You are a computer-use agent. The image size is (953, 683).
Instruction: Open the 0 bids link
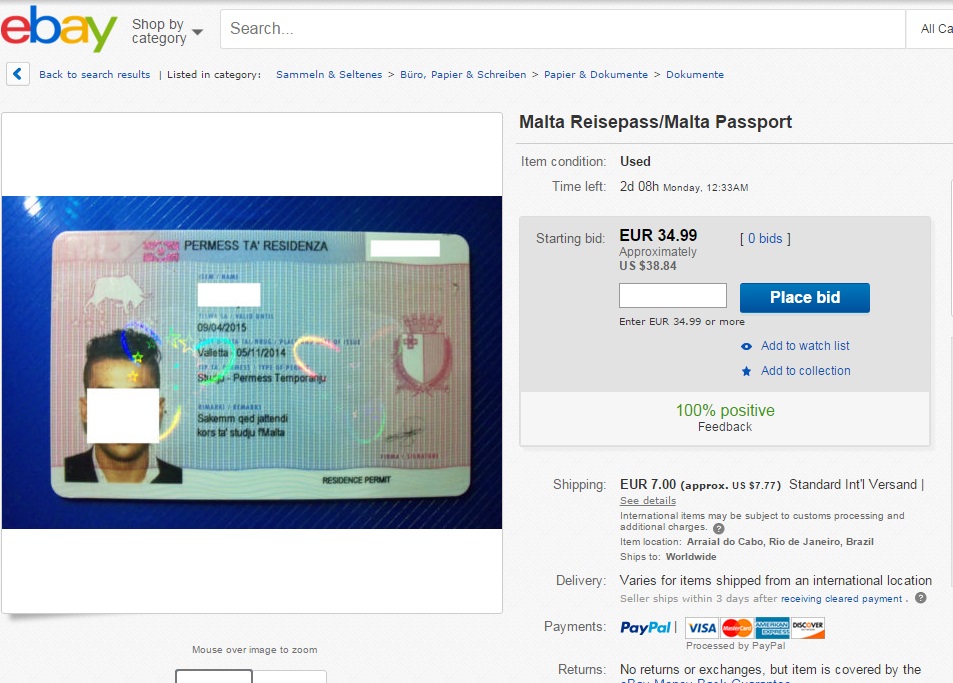(765, 239)
